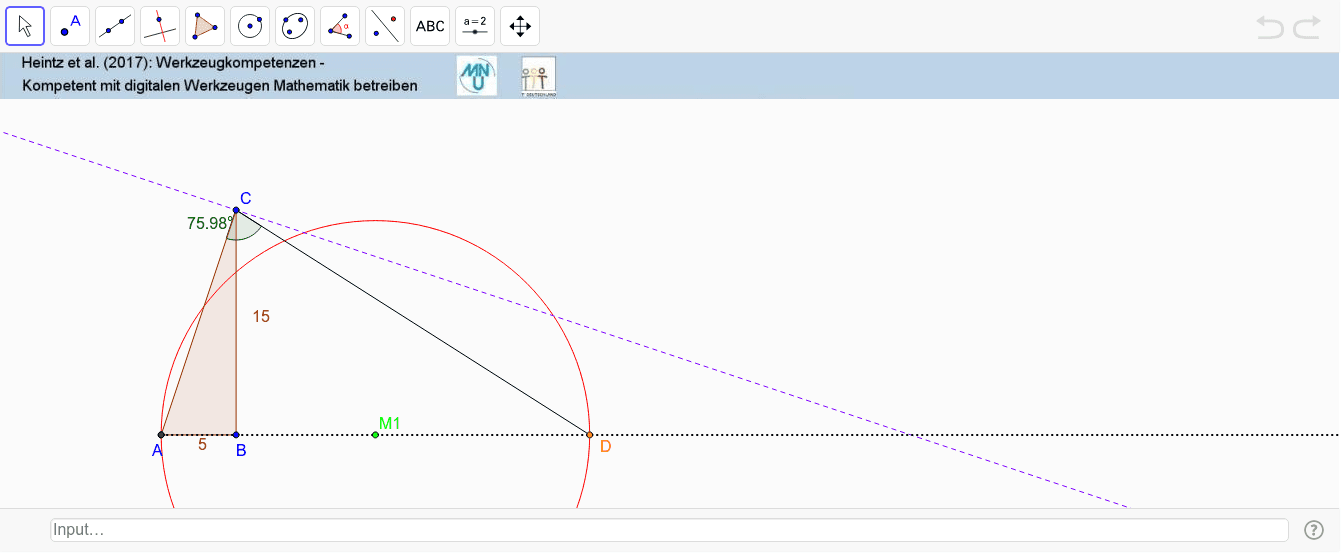The width and height of the screenshot is (1341, 553).
Task: Click the T3 Deutschland logo image
Action: click(x=539, y=76)
